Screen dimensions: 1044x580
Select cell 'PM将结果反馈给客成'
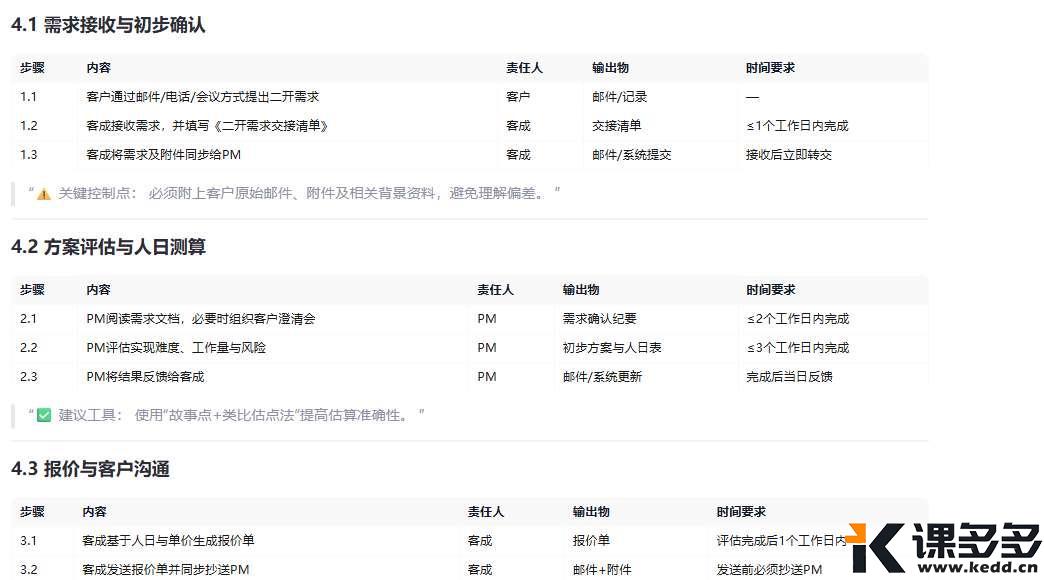pos(145,376)
